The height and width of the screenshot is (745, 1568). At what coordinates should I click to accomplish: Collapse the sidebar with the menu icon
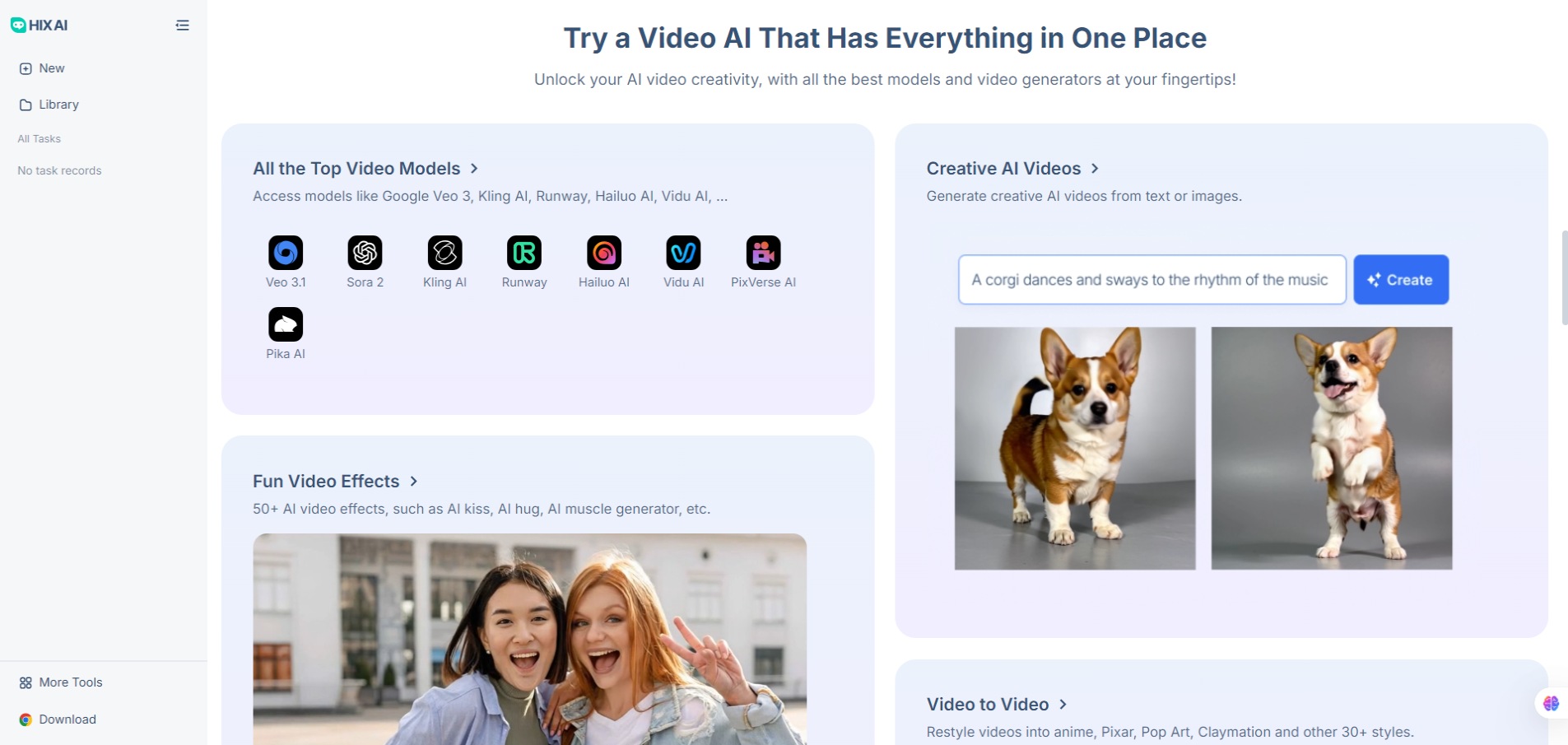pos(183,26)
